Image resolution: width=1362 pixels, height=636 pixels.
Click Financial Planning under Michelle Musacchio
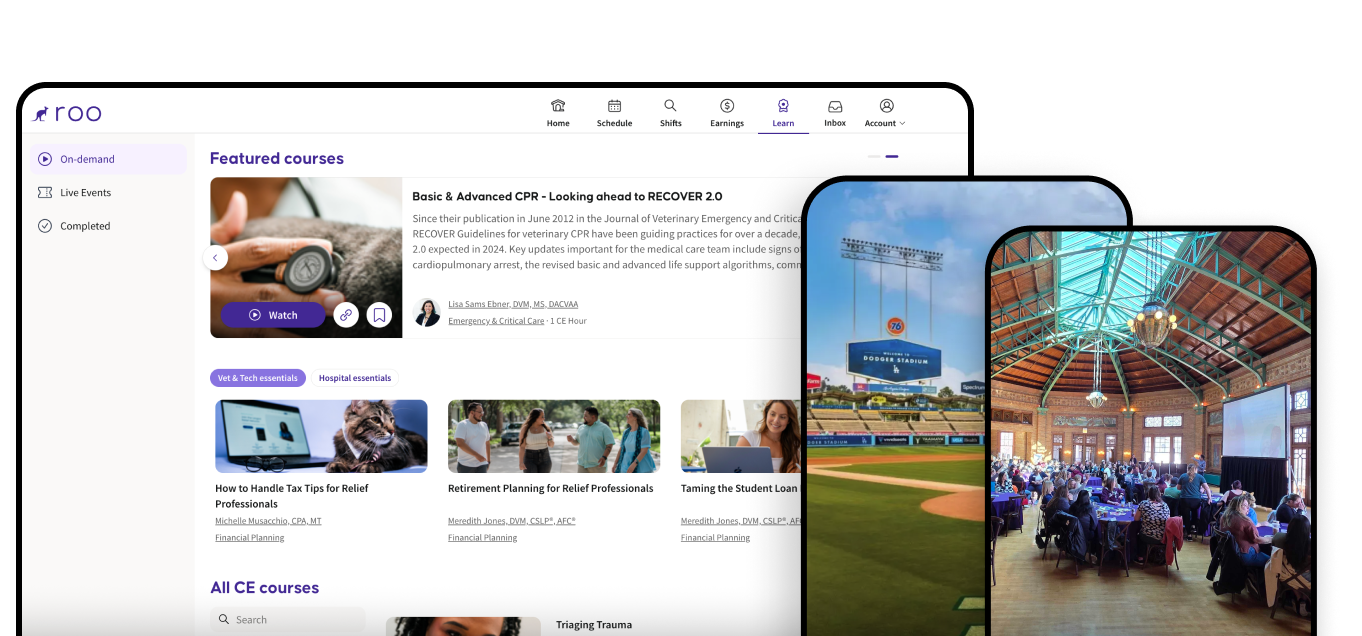point(250,538)
